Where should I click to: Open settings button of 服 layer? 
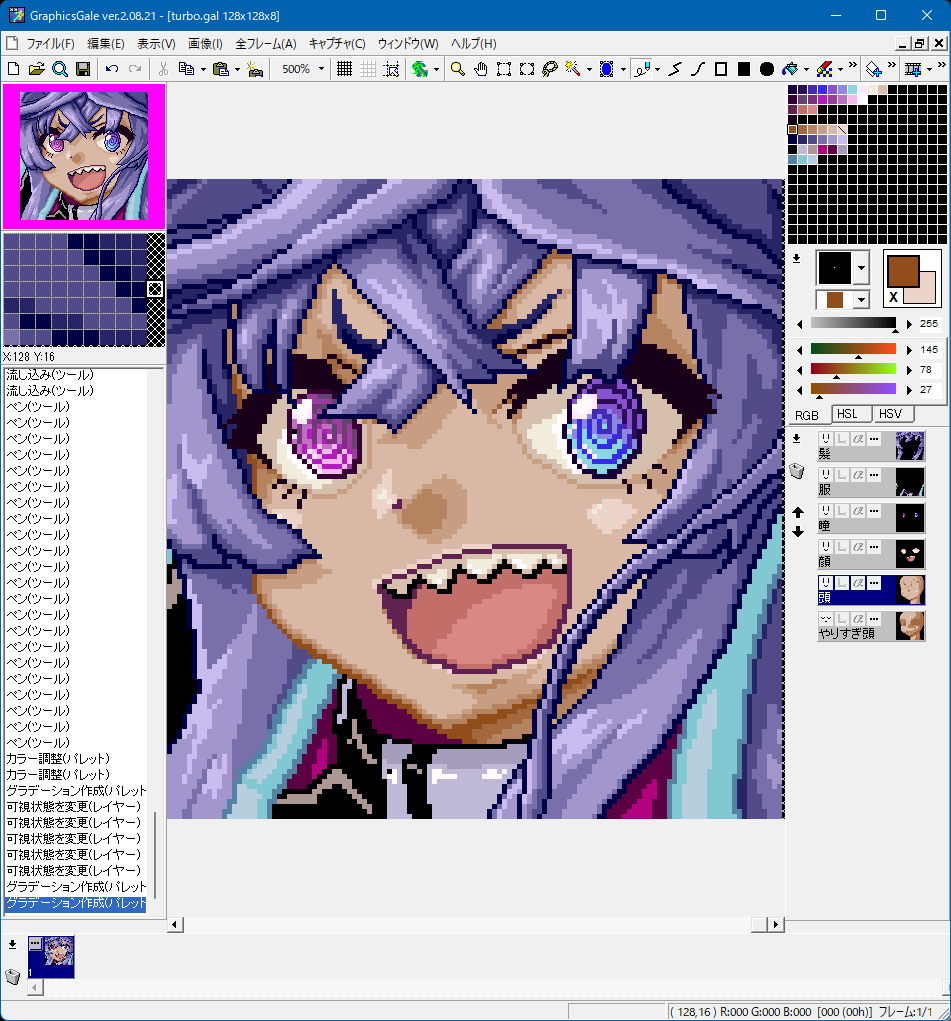[874, 475]
